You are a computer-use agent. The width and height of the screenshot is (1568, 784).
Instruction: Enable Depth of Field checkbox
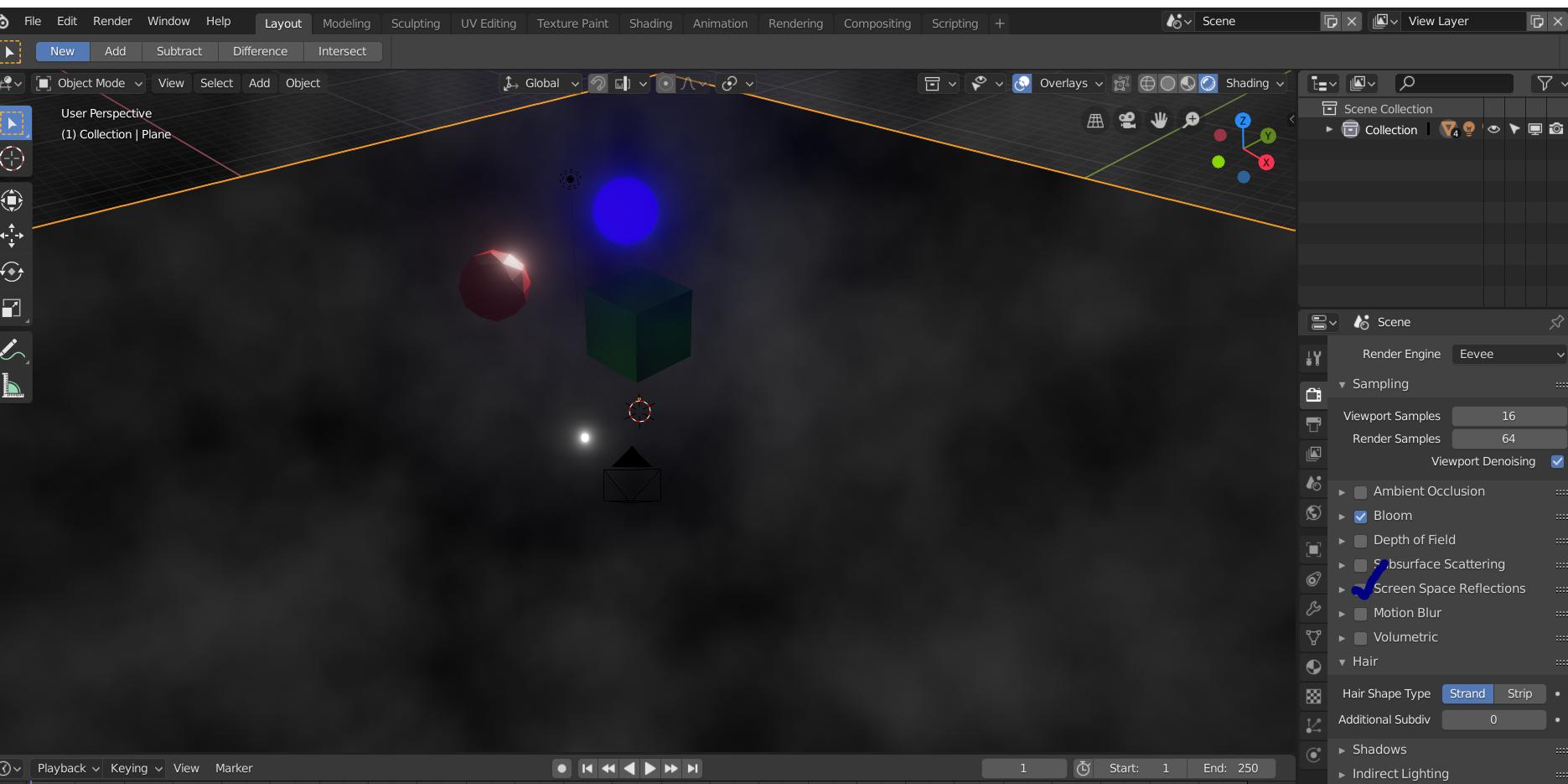(1360, 541)
